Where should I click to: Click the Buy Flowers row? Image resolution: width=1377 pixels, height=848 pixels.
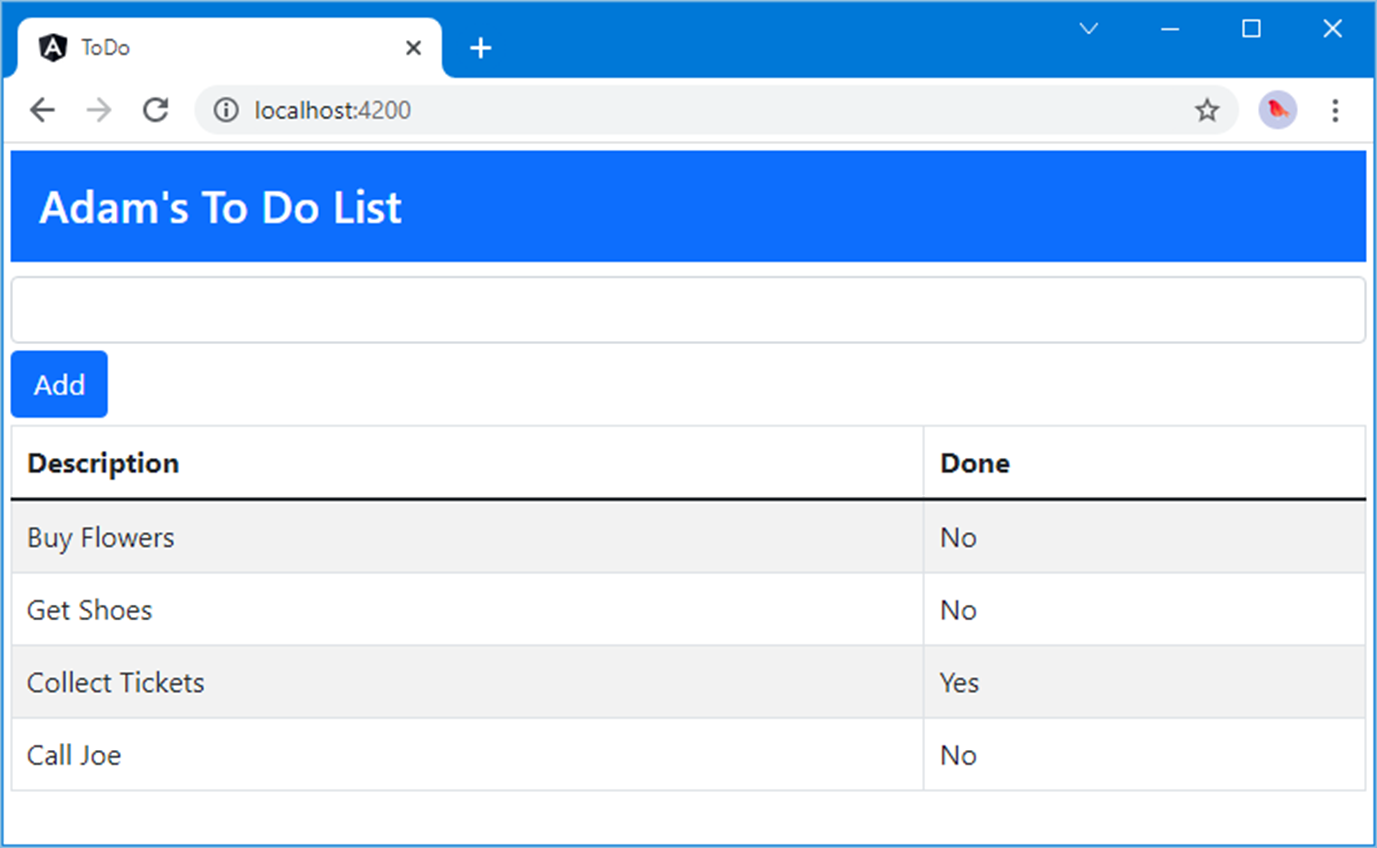(101, 538)
